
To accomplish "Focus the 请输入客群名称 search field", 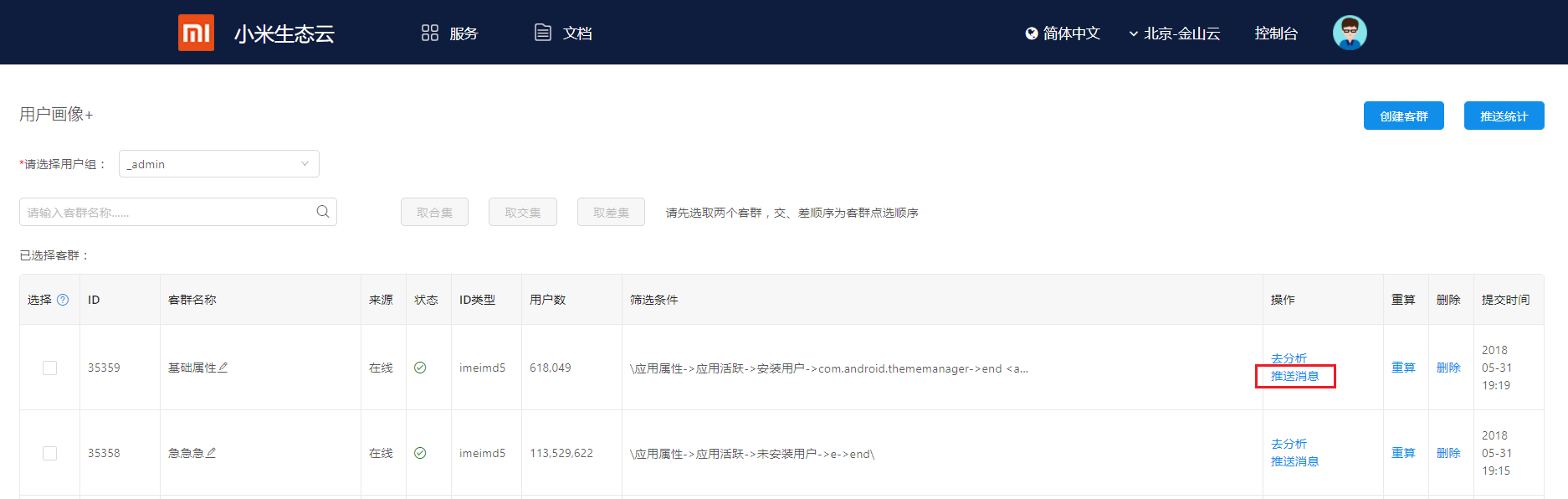I will point(167,213).
